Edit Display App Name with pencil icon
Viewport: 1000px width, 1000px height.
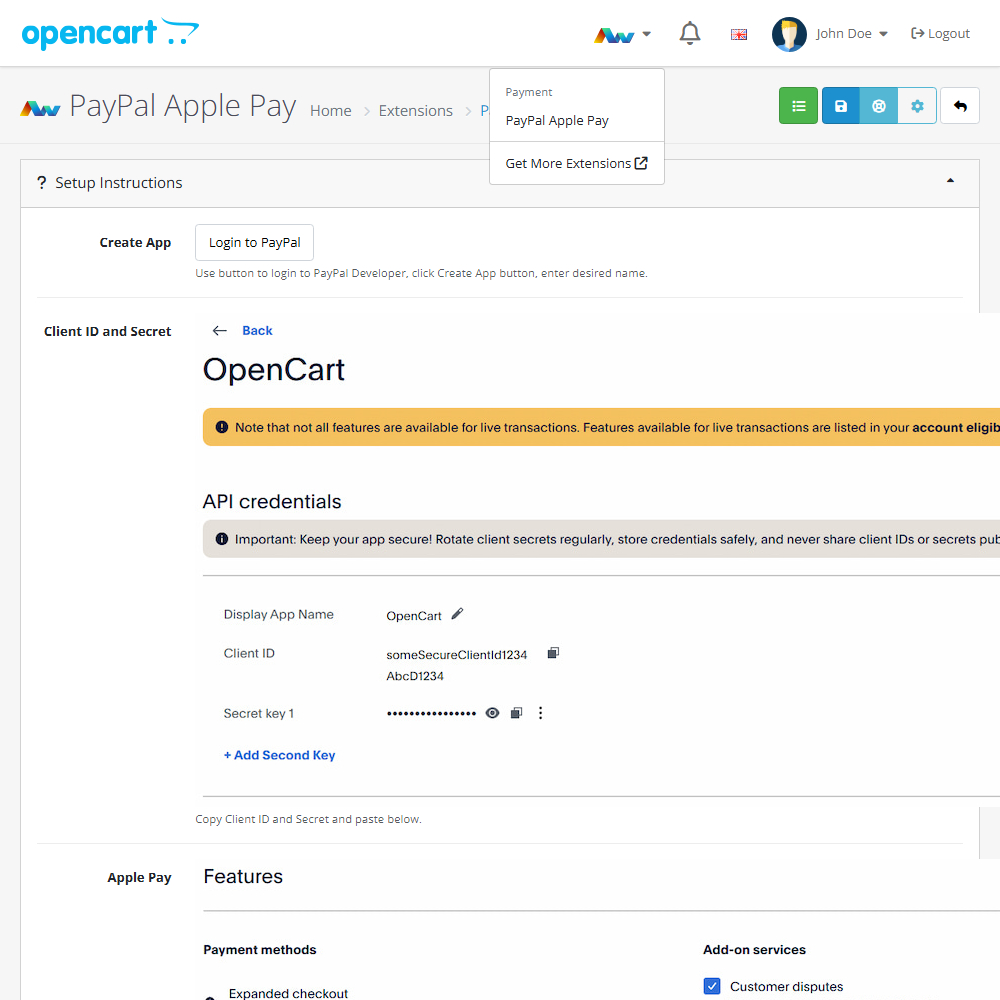point(458,614)
